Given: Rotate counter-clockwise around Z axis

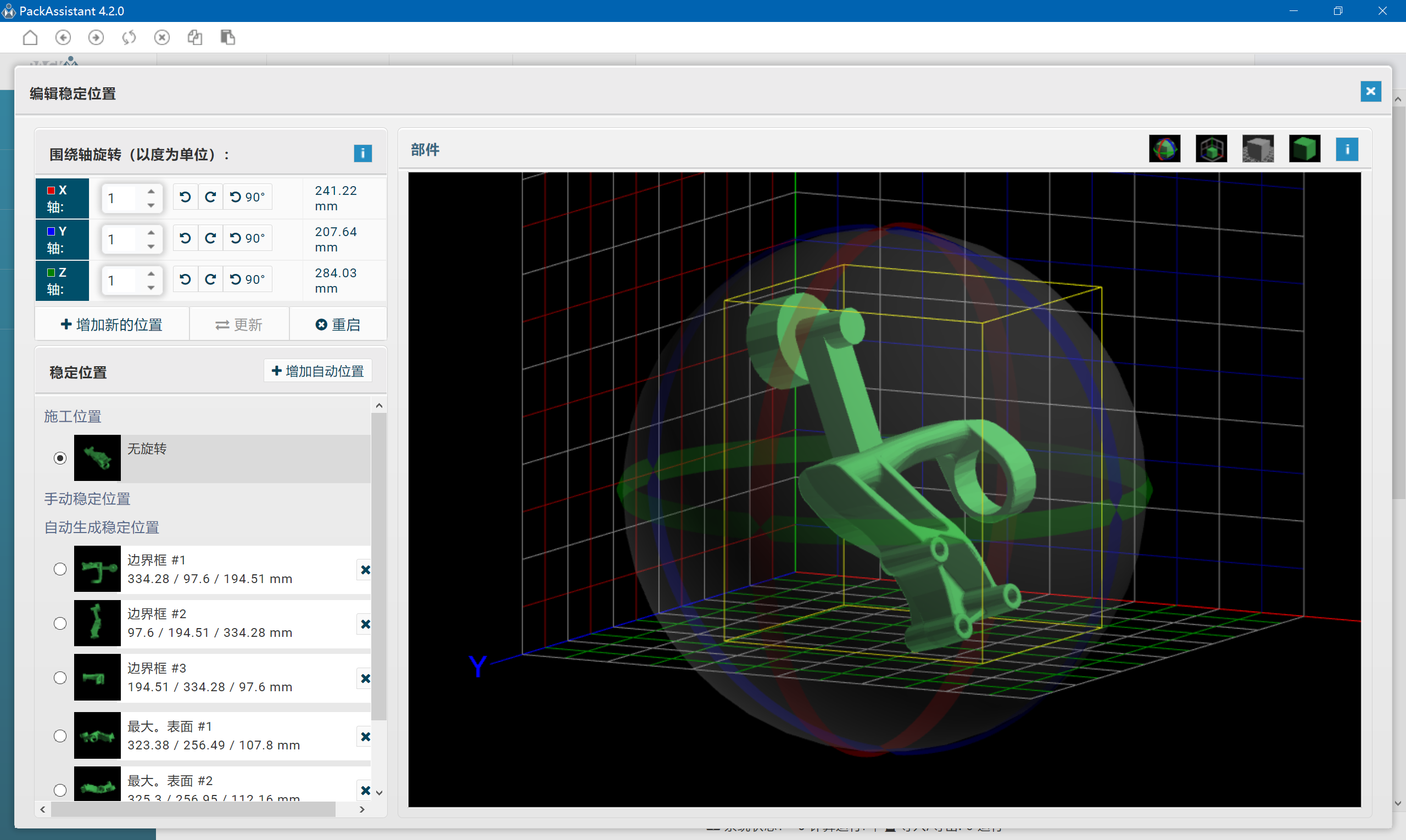Looking at the screenshot, I should (185, 279).
